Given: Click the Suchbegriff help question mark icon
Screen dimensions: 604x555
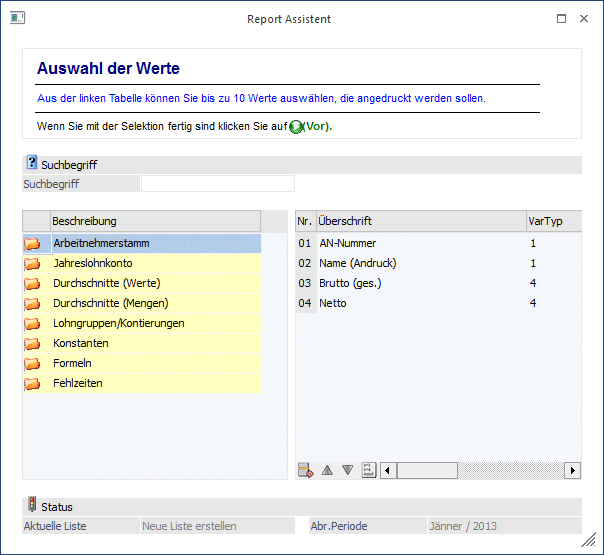Looking at the screenshot, I should [31, 163].
